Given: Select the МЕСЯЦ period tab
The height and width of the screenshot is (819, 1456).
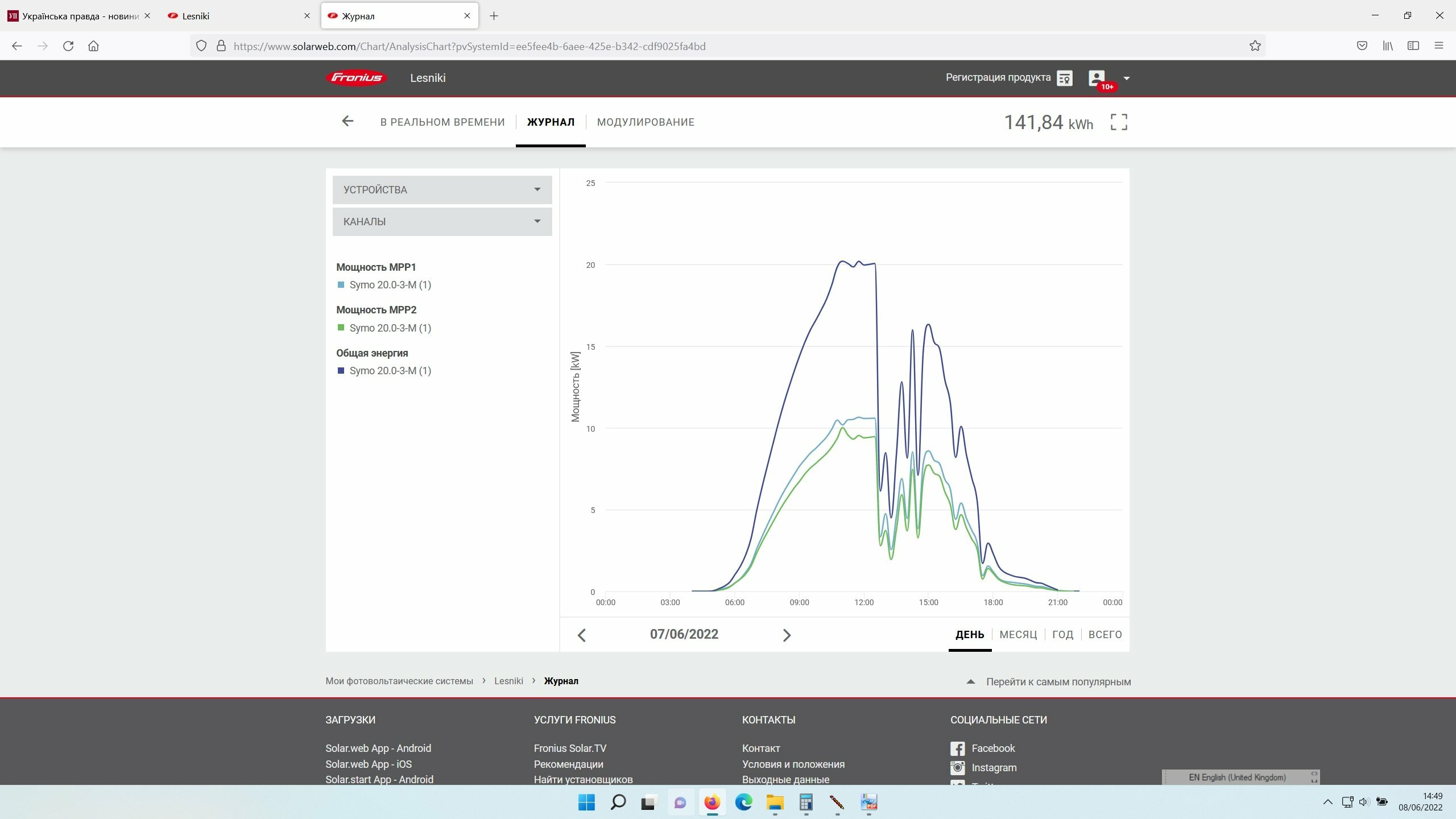Looking at the screenshot, I should coord(1017,635).
